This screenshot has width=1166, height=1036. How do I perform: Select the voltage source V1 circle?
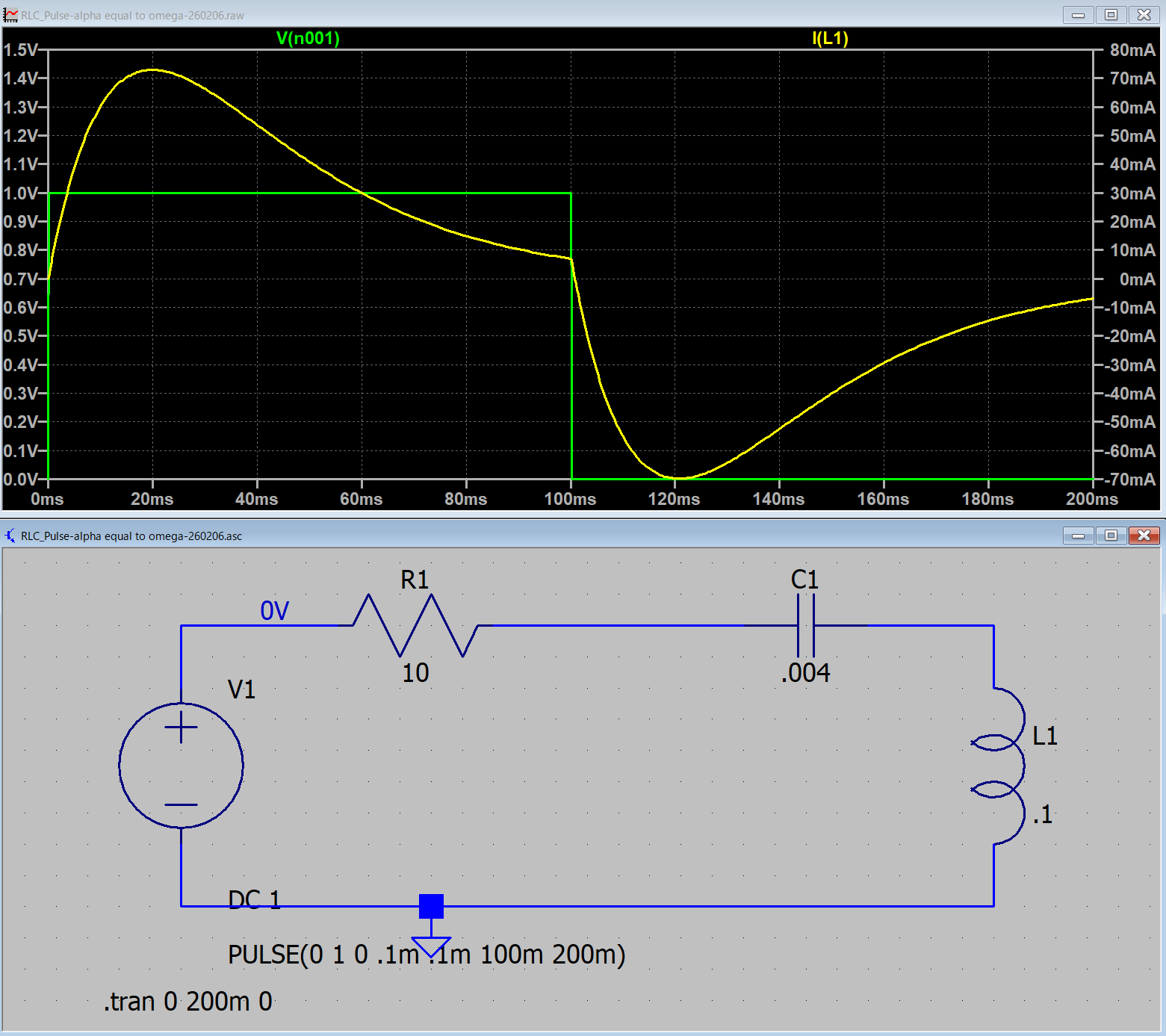point(181,765)
